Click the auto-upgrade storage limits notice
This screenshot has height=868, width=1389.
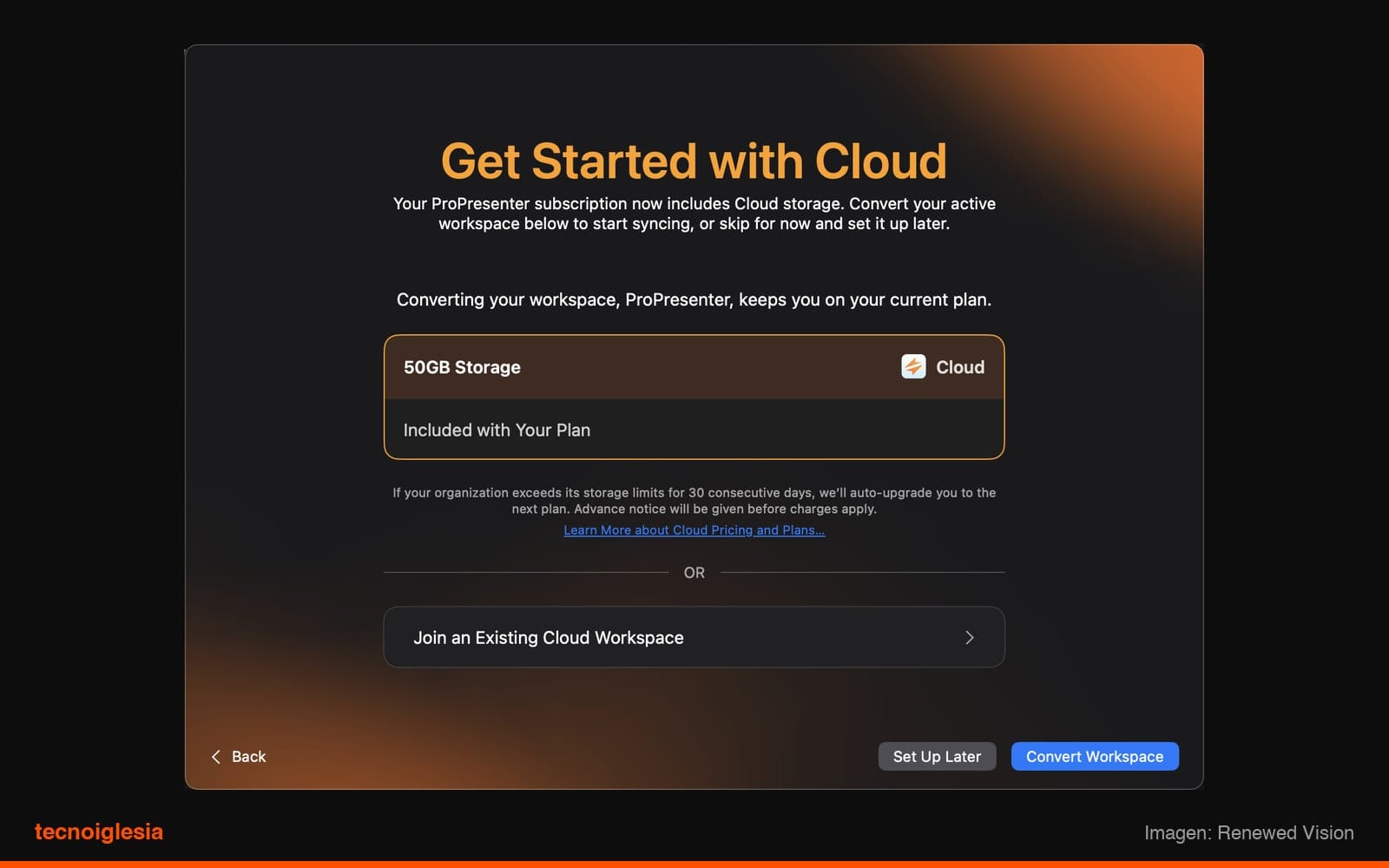pyautogui.click(x=694, y=501)
